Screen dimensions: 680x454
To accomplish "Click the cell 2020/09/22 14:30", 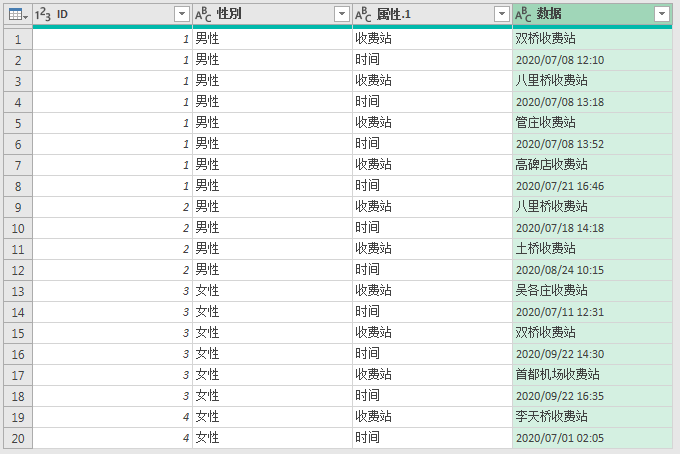I will point(592,354).
